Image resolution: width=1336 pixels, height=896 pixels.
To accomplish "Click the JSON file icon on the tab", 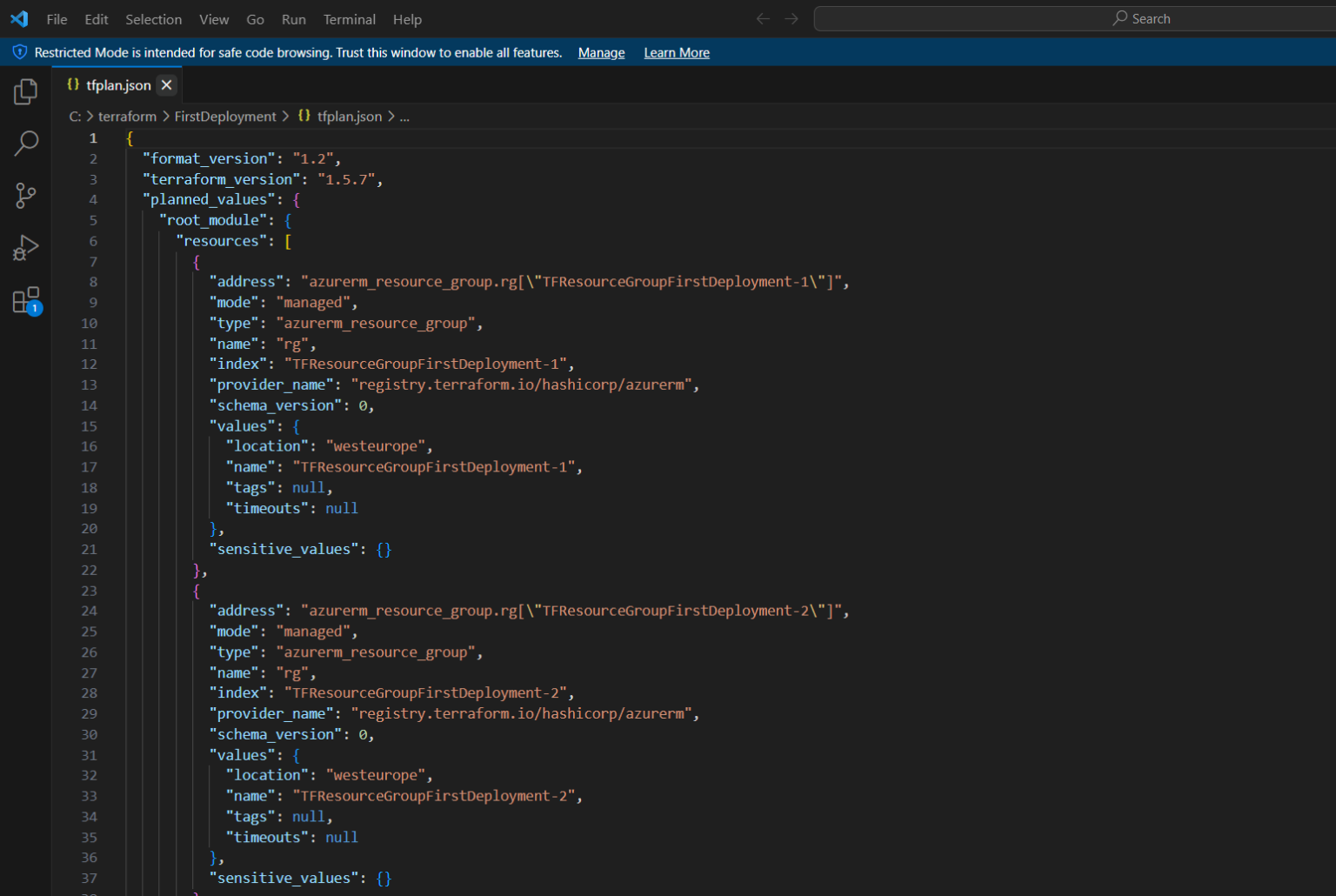I will click(x=73, y=84).
